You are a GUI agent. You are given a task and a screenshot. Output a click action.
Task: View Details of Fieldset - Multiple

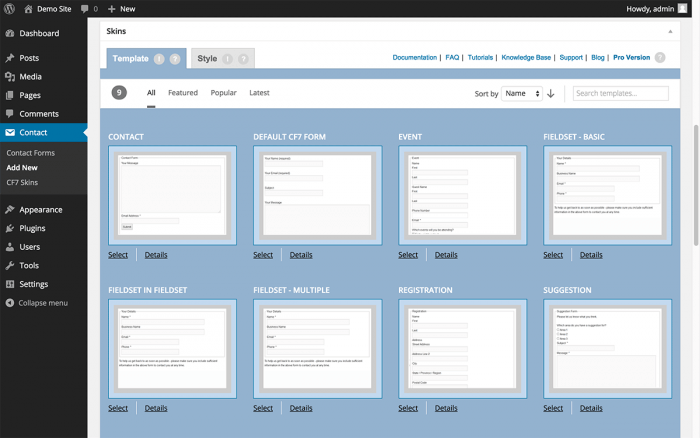pos(301,408)
